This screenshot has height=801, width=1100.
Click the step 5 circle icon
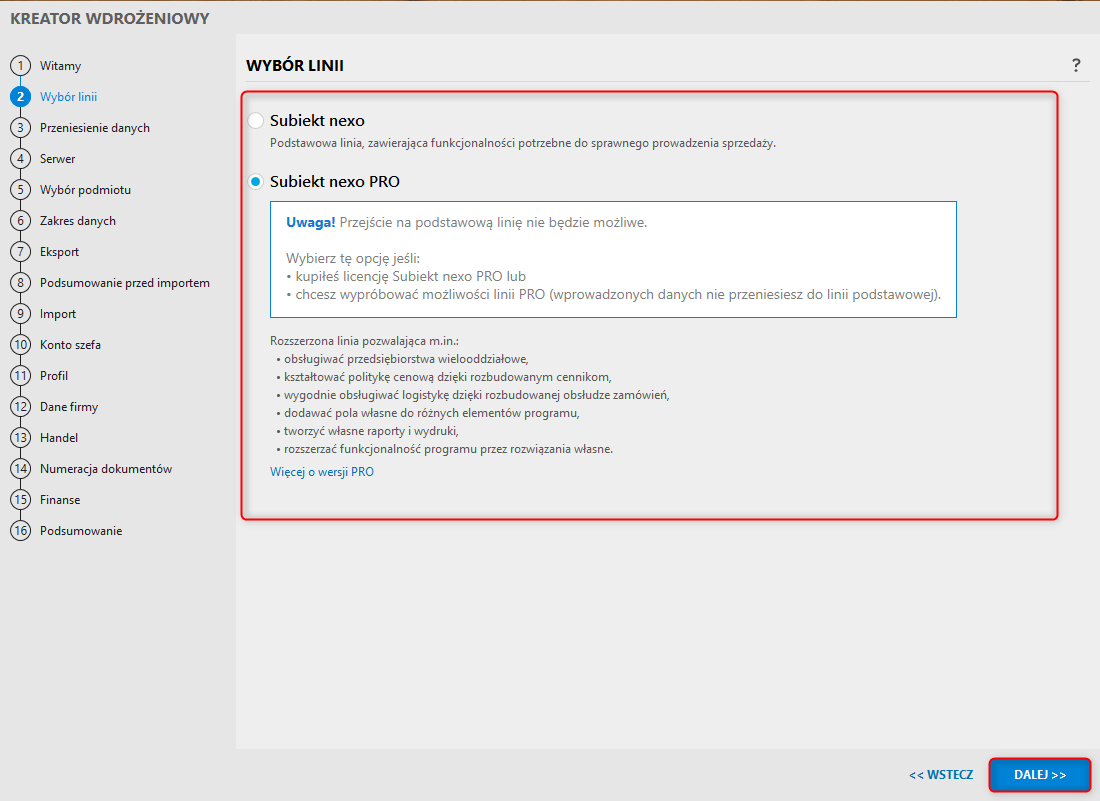pos(20,189)
